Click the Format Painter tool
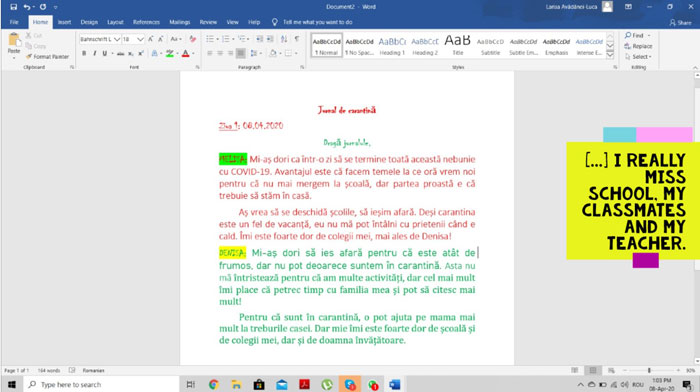Screen dimensions: 700x392 click(x=47, y=57)
